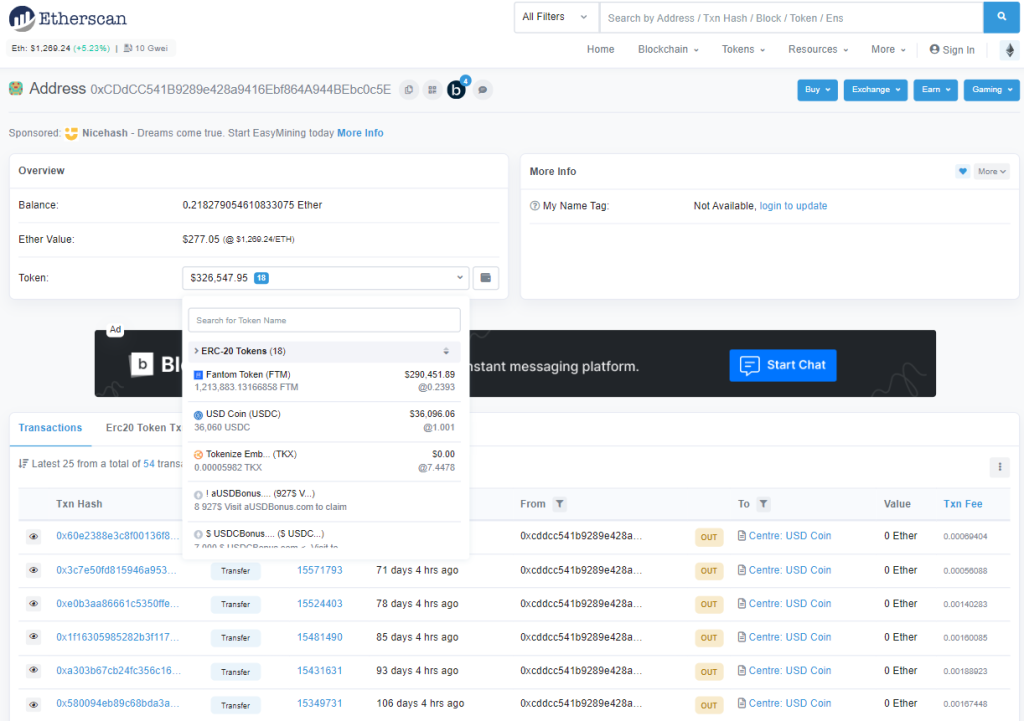This screenshot has width=1024, height=721.
Task: Open the Buy dropdown button
Action: (817, 89)
